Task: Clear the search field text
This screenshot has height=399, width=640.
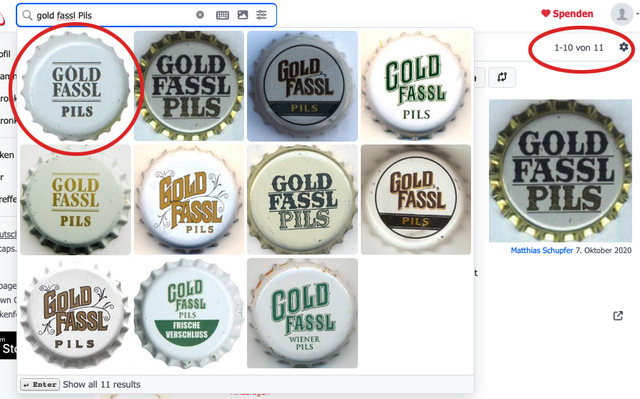Action: (x=200, y=15)
